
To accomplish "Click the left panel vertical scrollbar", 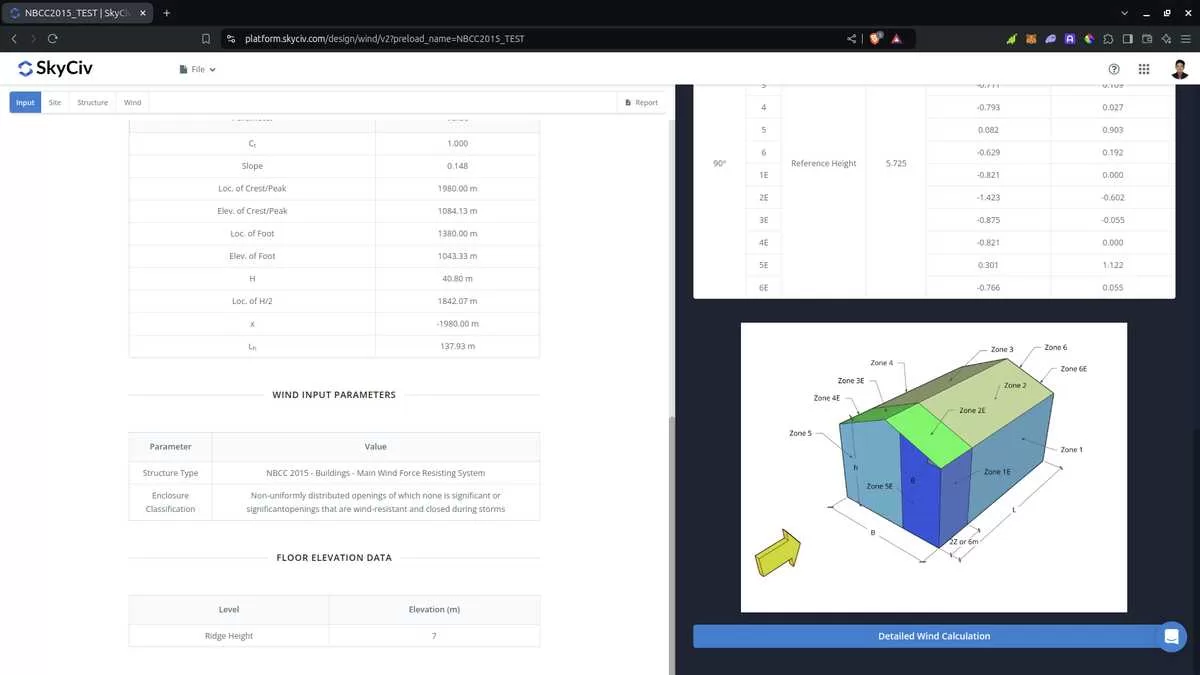I will [672, 500].
